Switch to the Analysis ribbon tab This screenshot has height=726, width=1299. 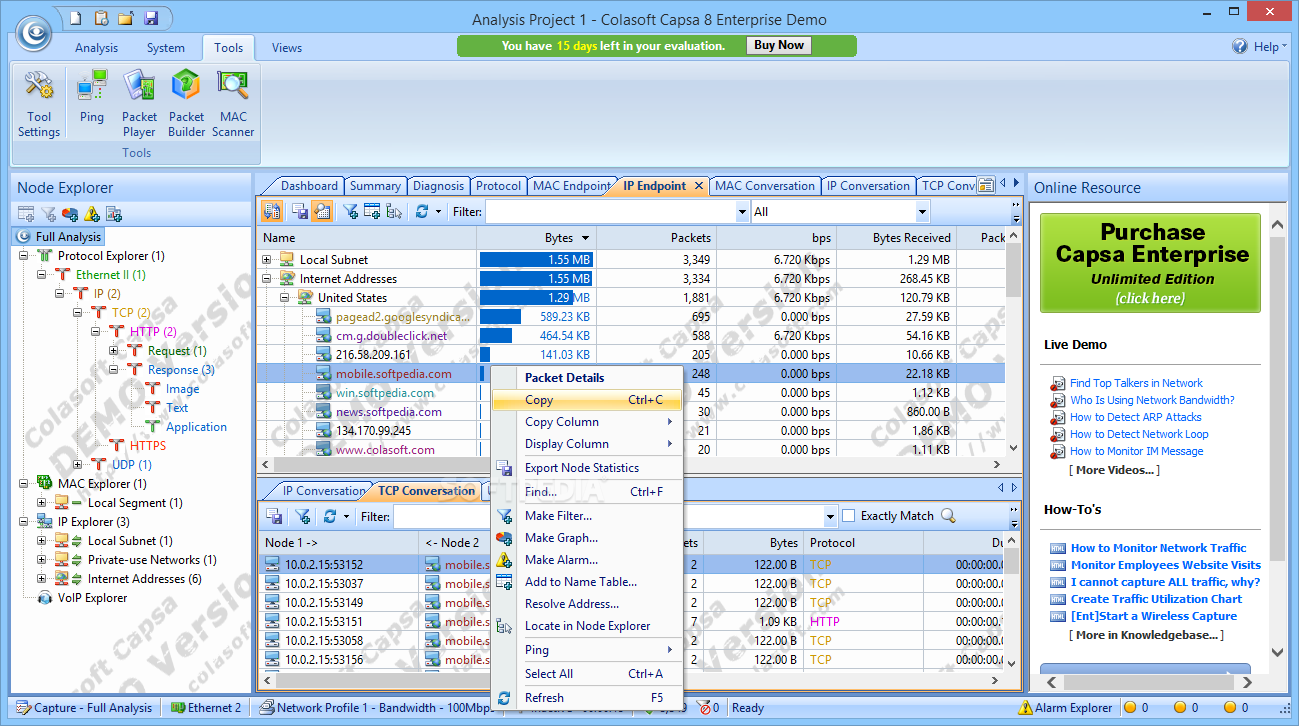(97, 47)
